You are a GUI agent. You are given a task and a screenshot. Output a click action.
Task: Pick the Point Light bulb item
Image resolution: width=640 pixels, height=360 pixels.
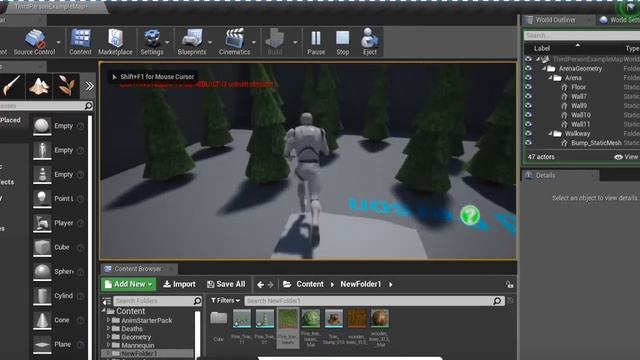pyautogui.click(x=42, y=199)
